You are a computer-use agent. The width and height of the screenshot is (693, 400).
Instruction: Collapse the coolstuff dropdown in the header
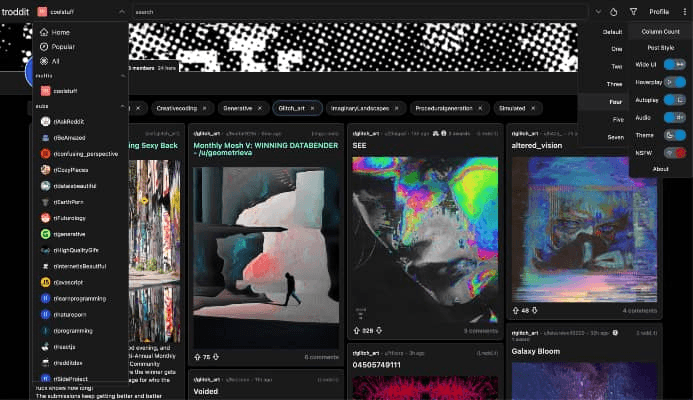[x=122, y=12]
